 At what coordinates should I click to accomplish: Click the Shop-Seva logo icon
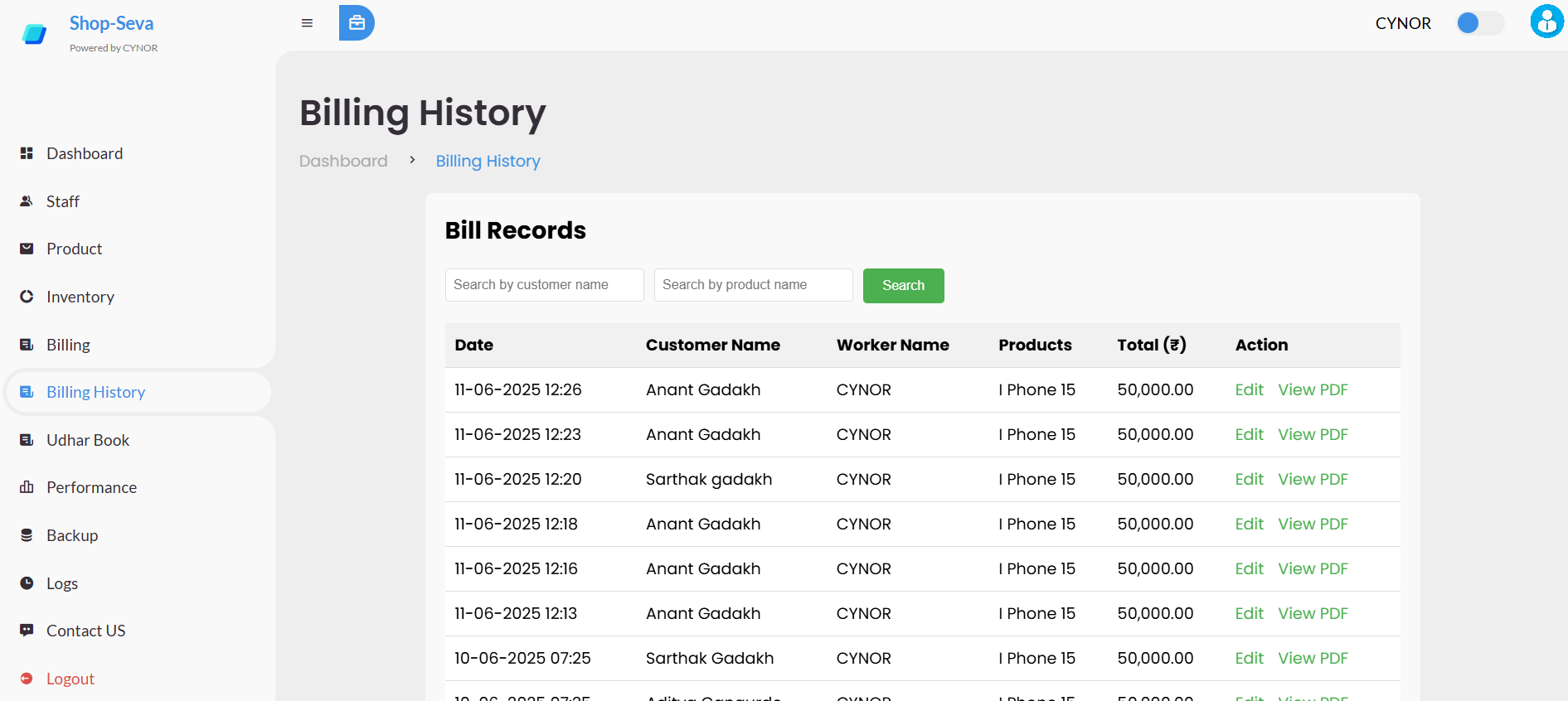pos(34,34)
